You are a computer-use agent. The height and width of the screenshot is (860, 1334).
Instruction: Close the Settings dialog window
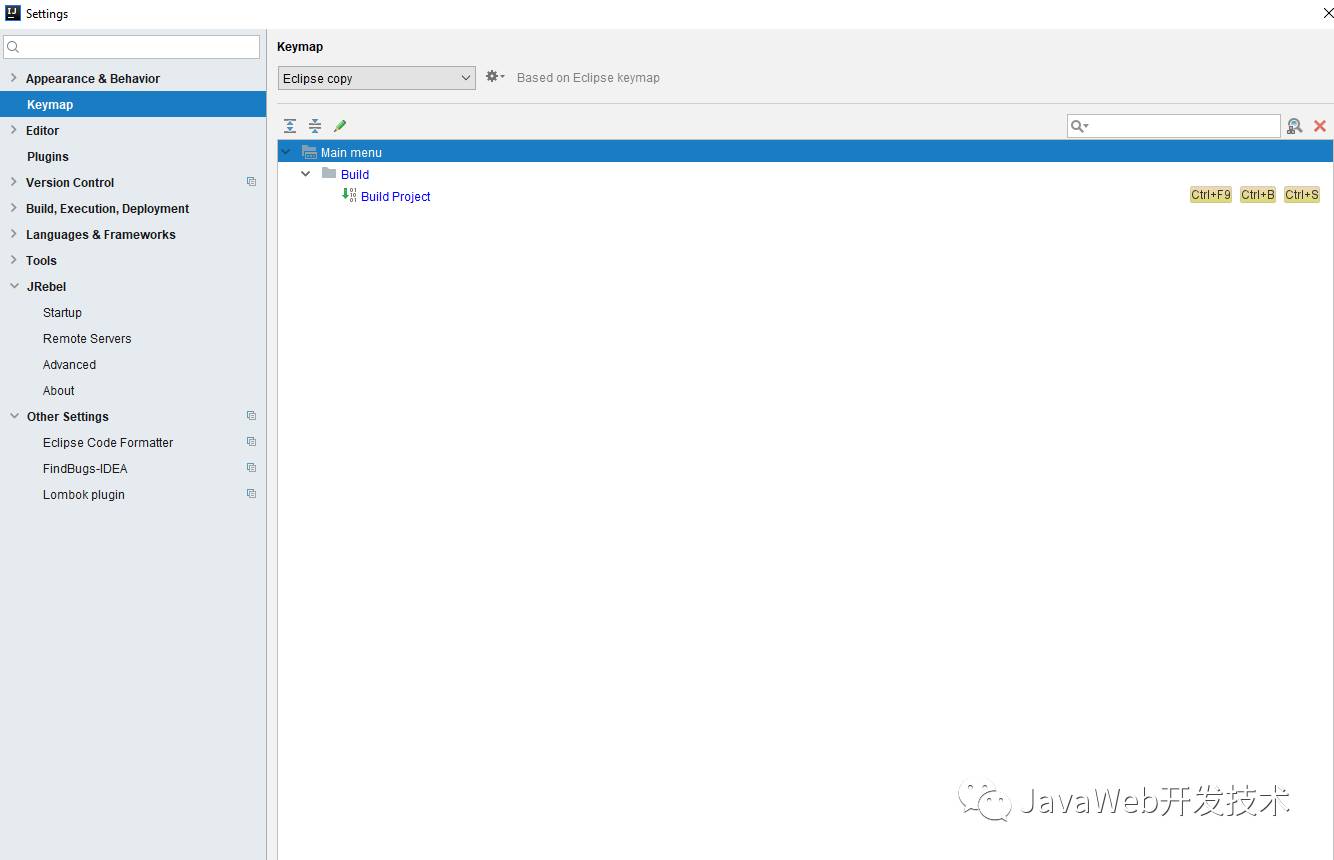1328,13
